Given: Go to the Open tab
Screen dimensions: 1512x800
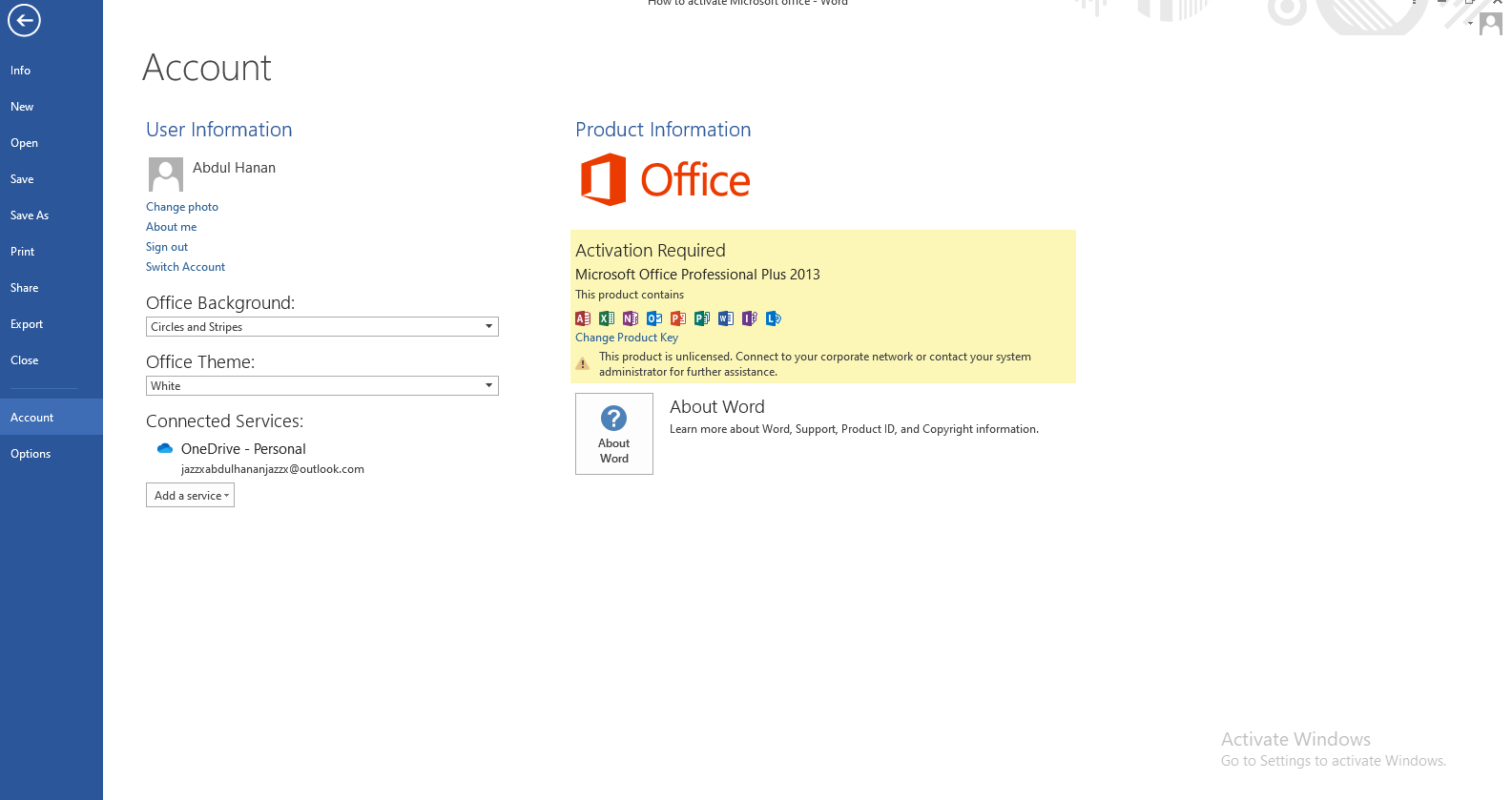Looking at the screenshot, I should 52,143.
